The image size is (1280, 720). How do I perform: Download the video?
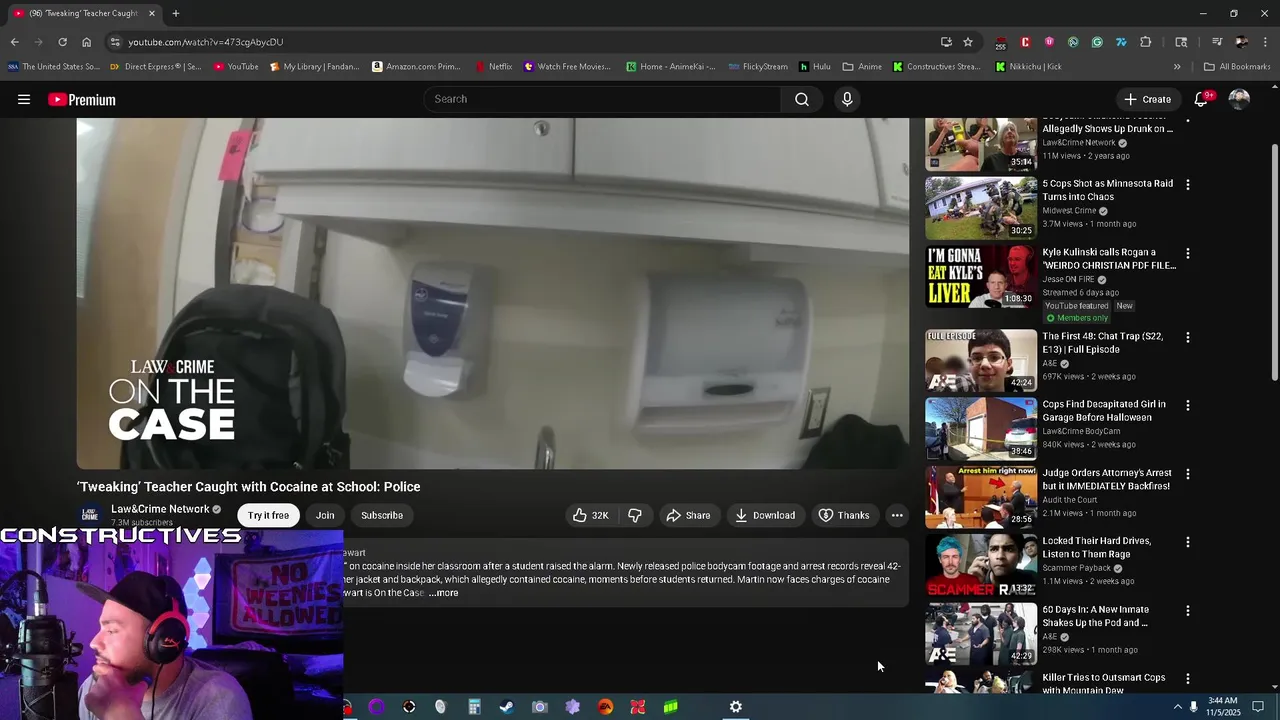765,515
